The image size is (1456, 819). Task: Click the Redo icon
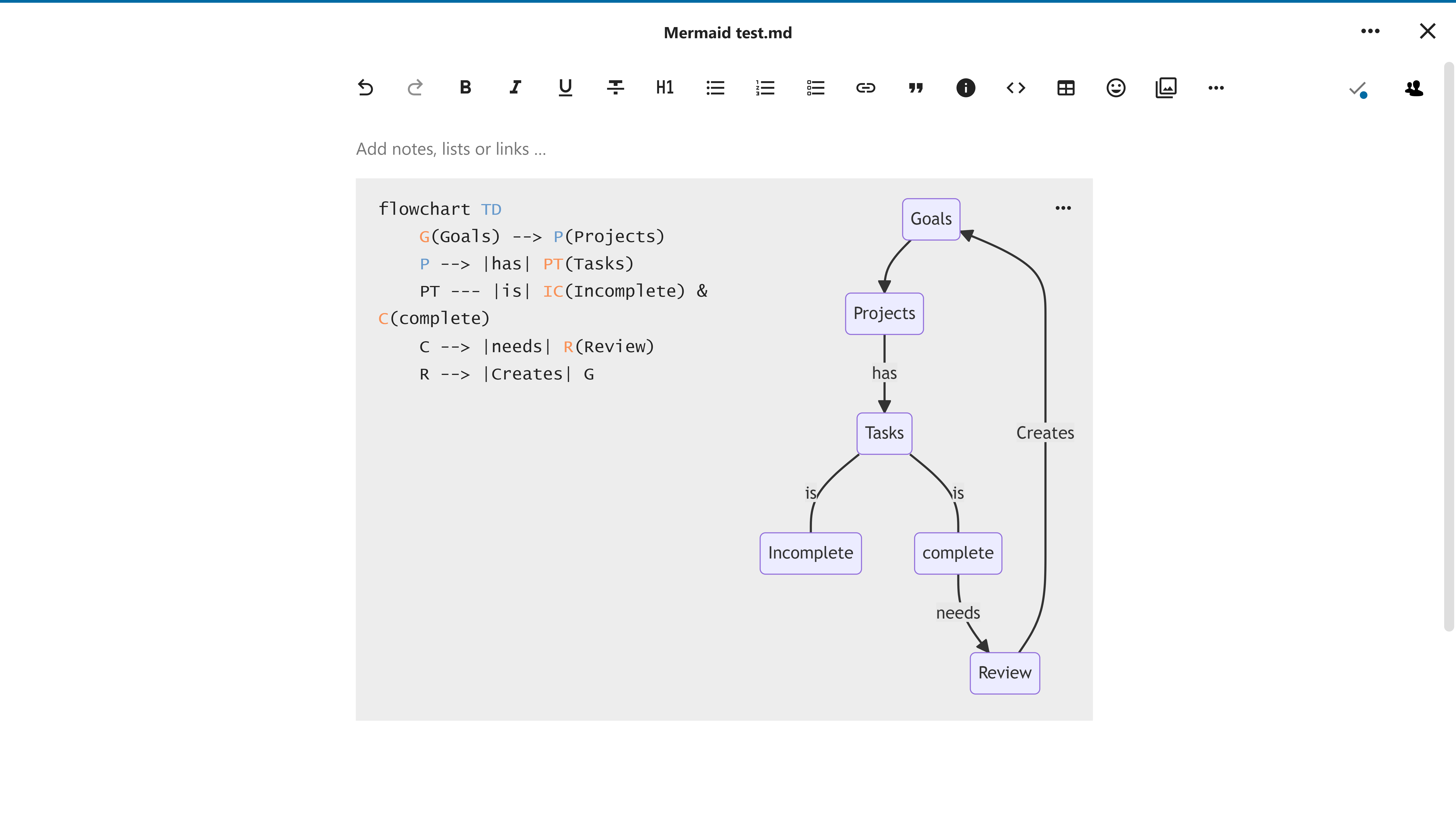(x=415, y=88)
